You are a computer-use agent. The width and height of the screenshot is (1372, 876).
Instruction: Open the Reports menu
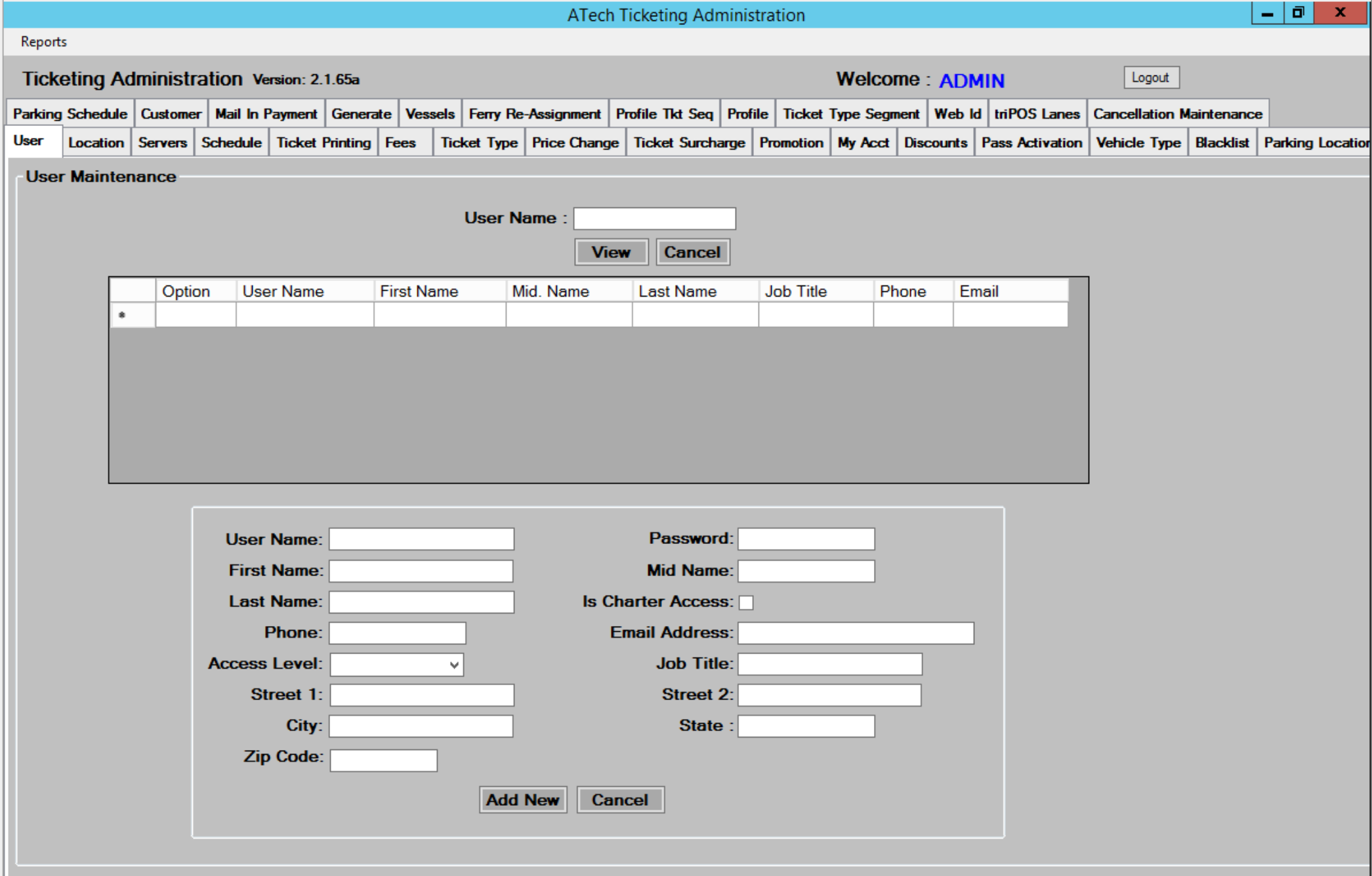(43, 41)
